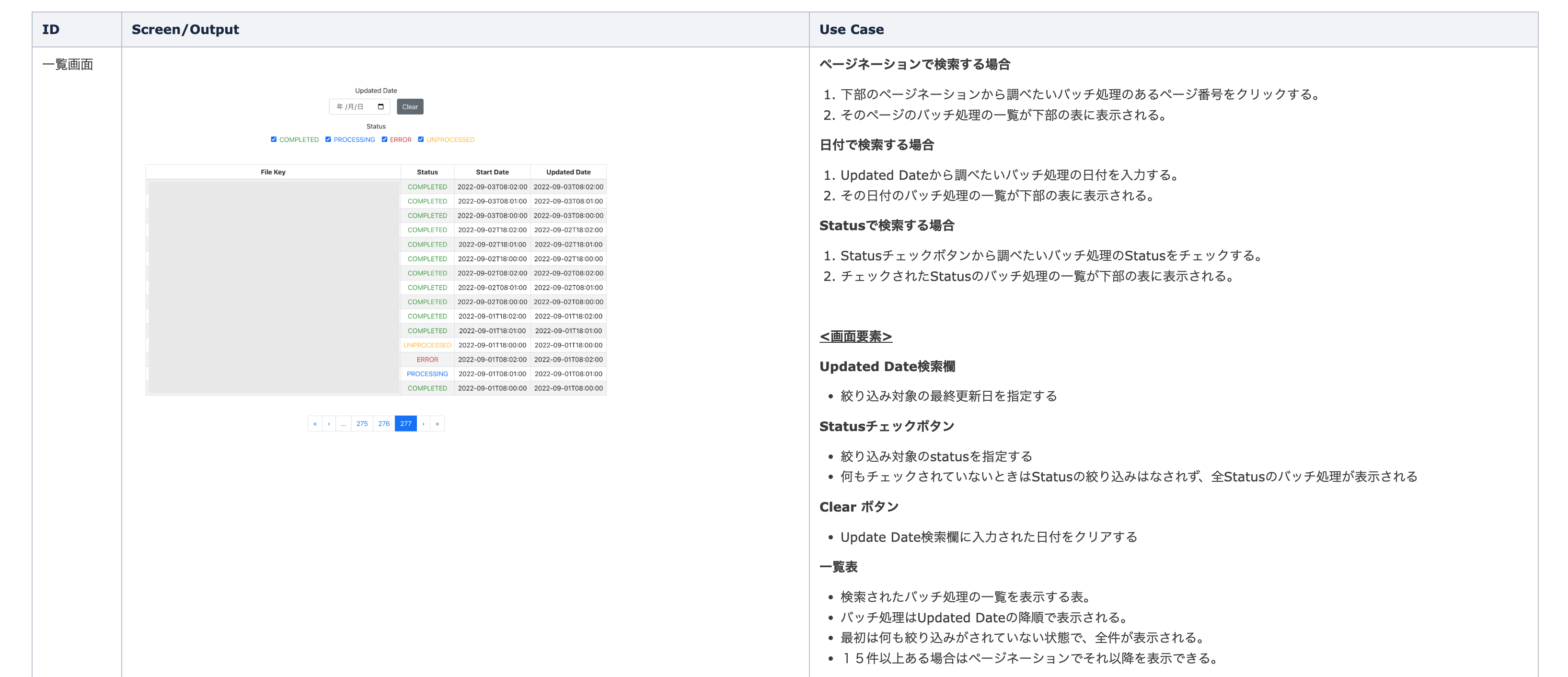Screen dimensions: 1568x677
Task: Uncheck the PROCESSING status checkbox
Action: 328,140
